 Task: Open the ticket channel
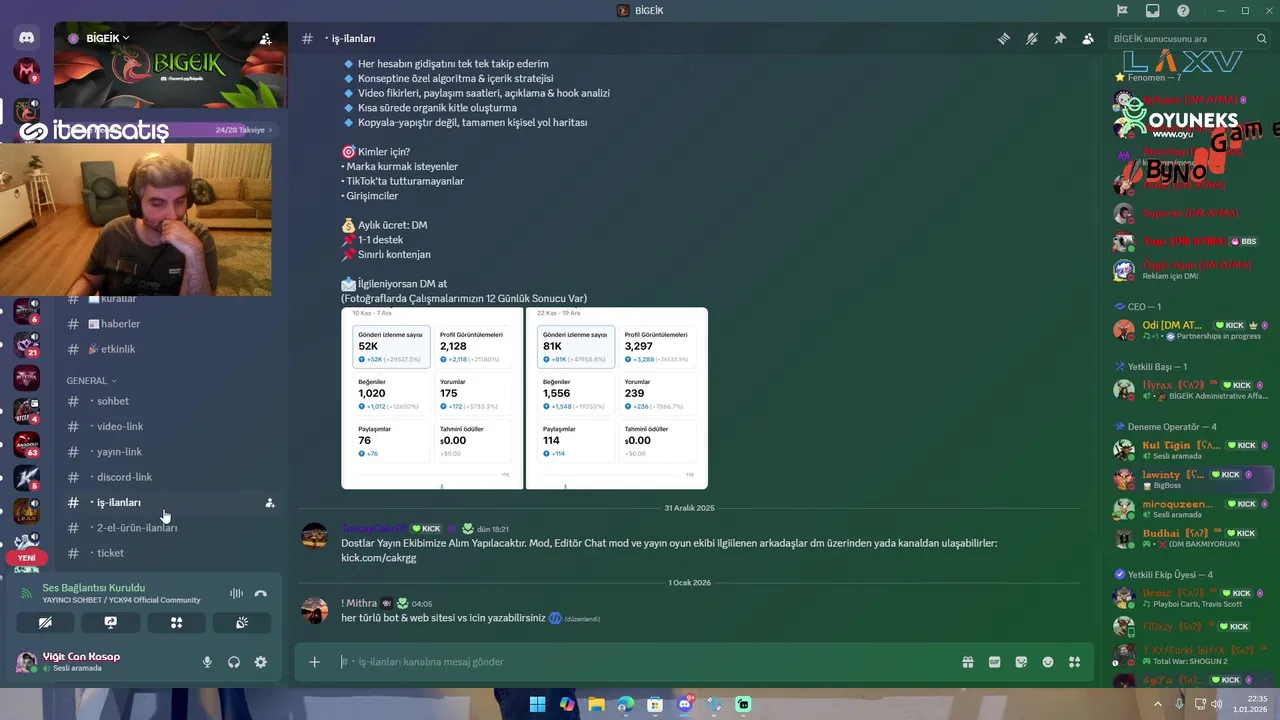(170, 553)
